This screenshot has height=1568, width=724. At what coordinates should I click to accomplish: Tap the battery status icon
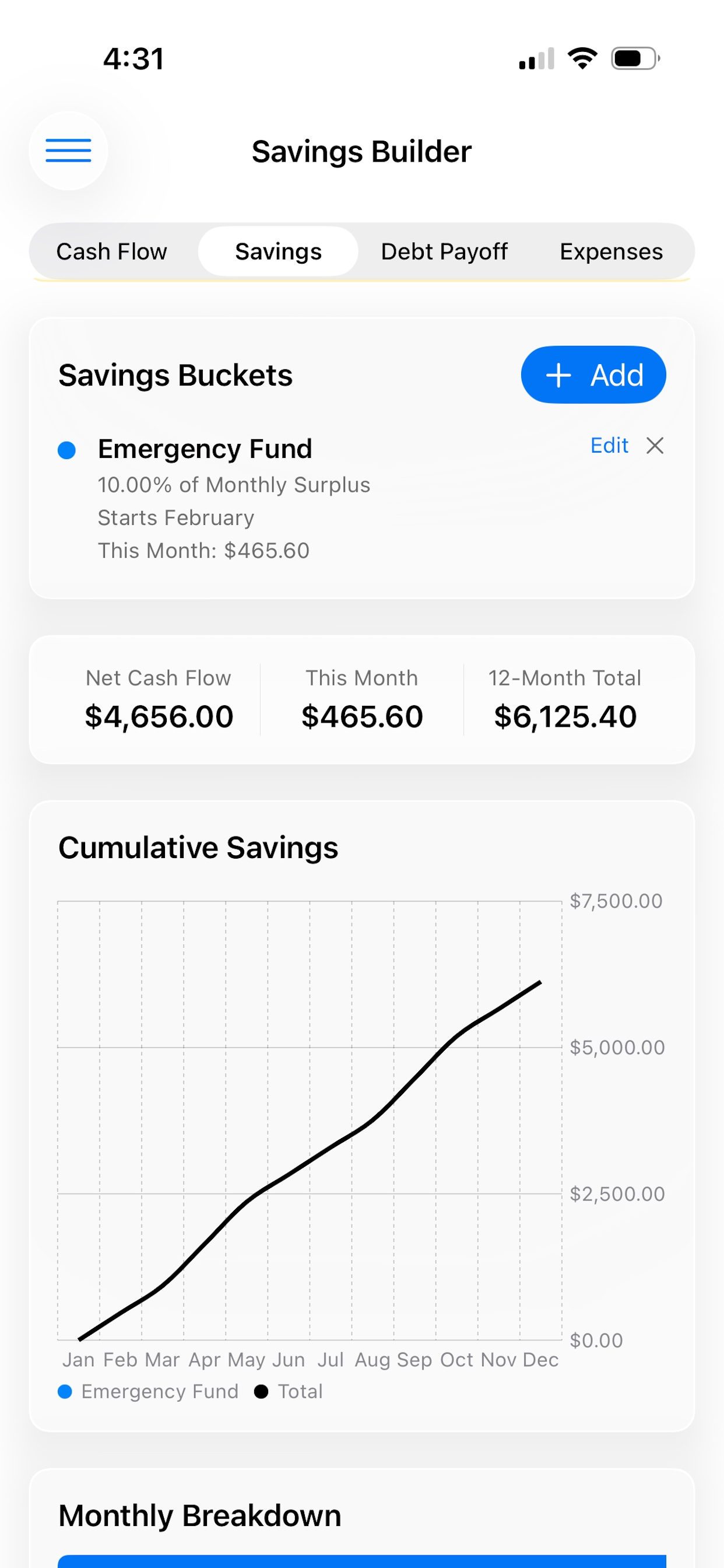tap(636, 58)
